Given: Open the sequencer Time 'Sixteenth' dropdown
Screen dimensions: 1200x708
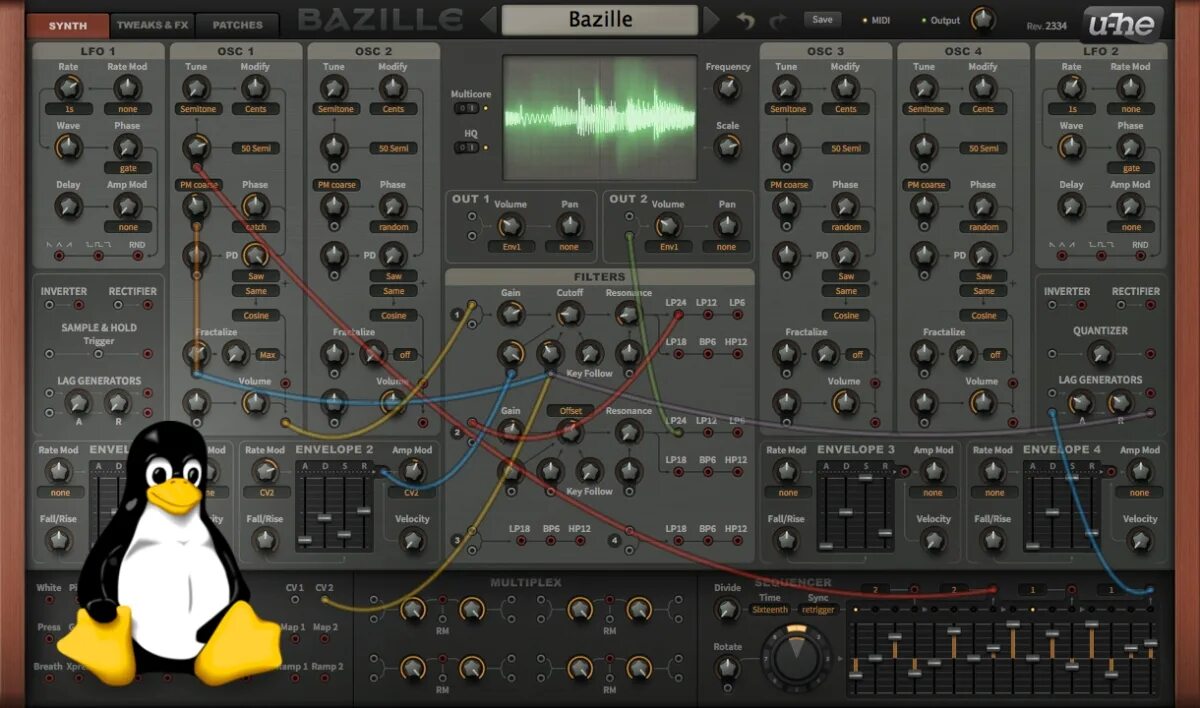Looking at the screenshot, I should pos(770,609).
